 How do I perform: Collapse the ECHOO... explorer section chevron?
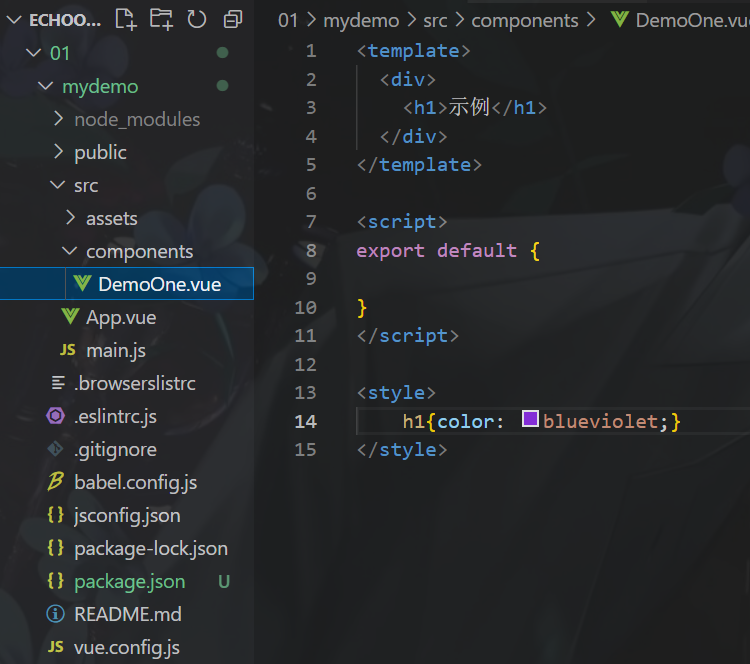pos(14,20)
